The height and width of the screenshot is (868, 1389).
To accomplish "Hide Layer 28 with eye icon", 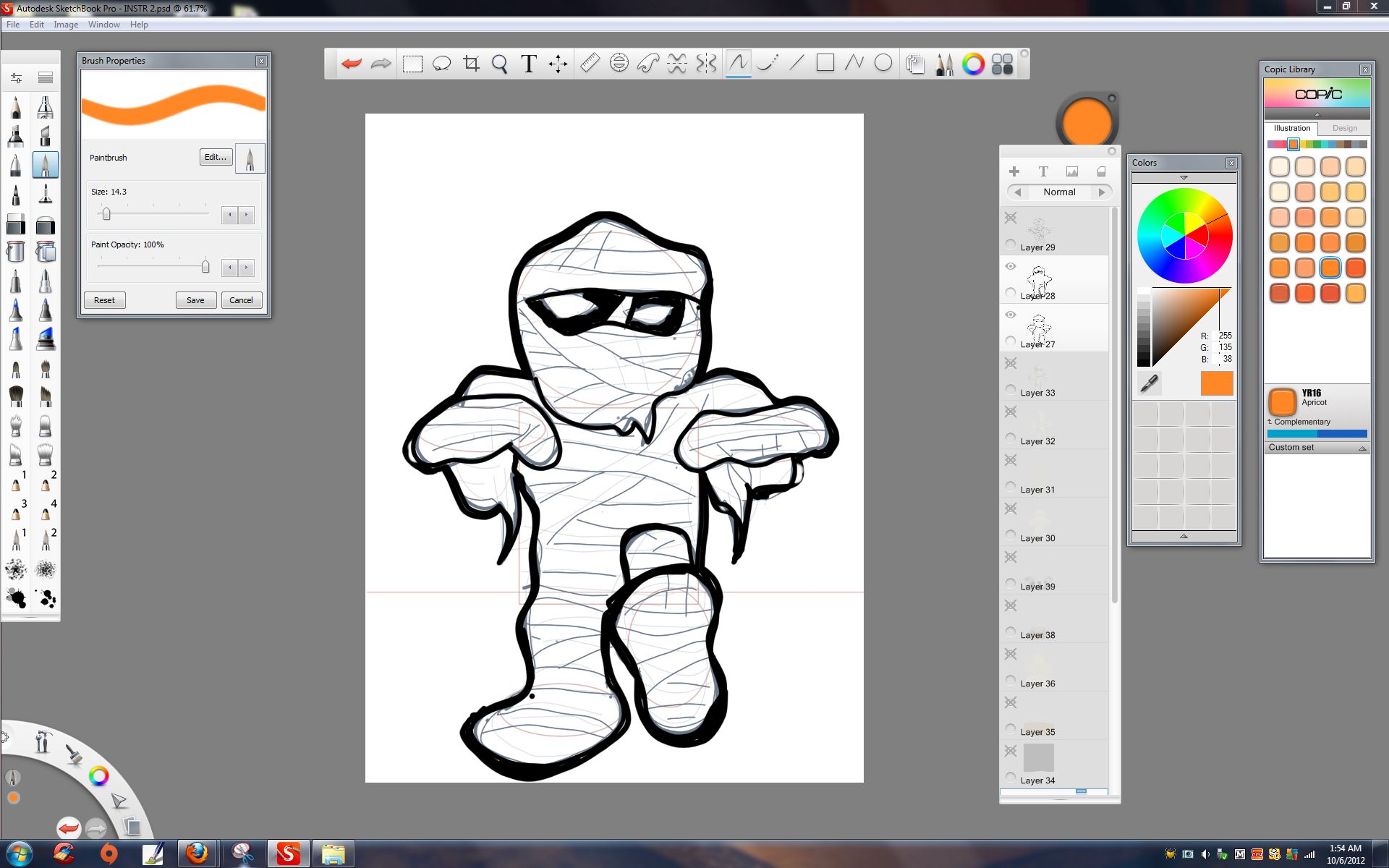I will 1011,266.
